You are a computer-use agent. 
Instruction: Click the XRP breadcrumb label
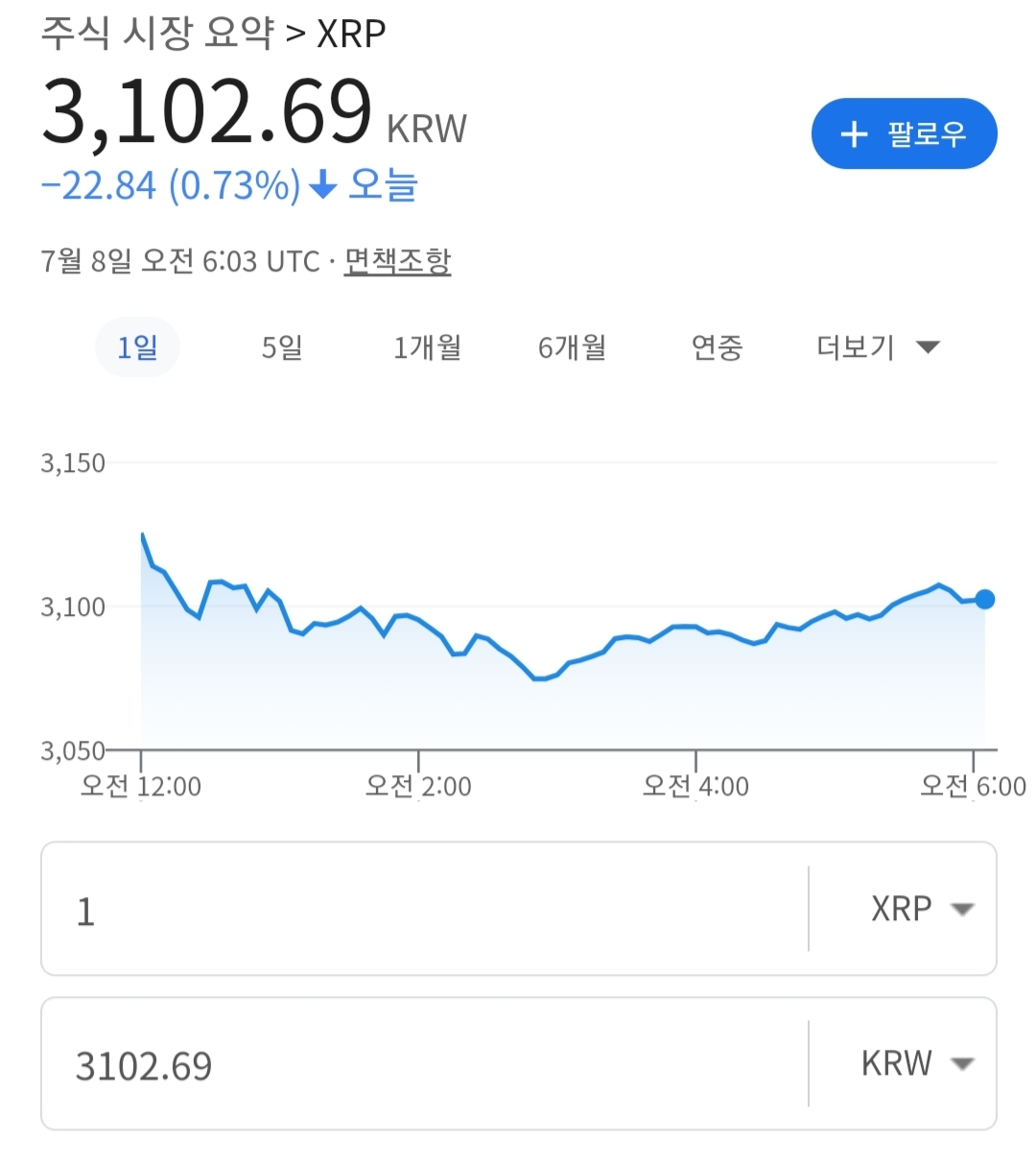[x=351, y=34]
